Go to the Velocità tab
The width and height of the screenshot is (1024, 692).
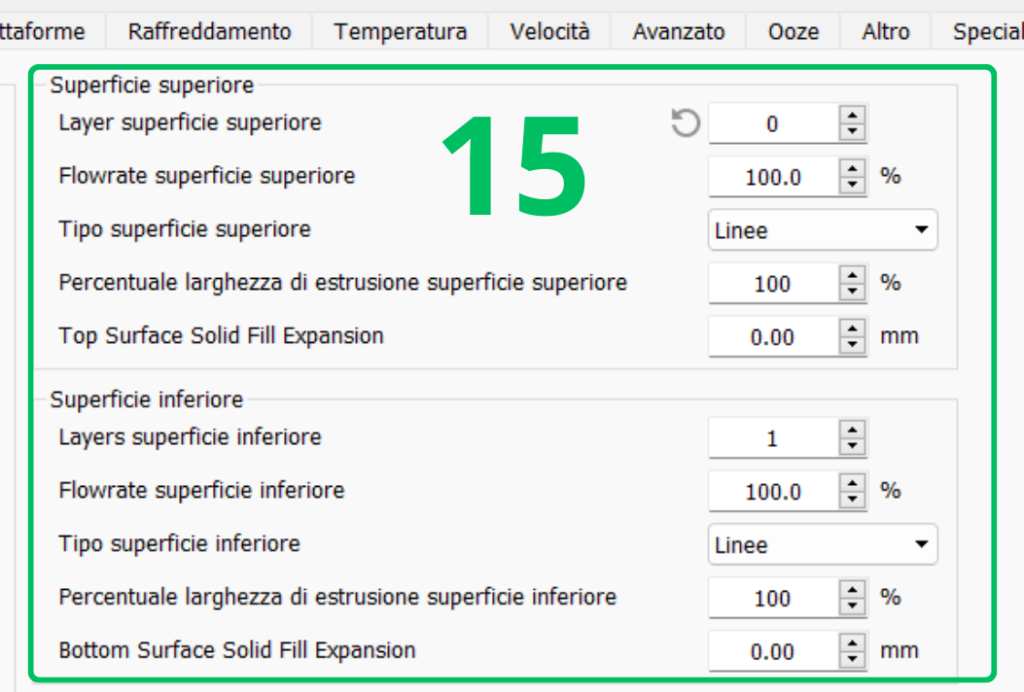(549, 32)
